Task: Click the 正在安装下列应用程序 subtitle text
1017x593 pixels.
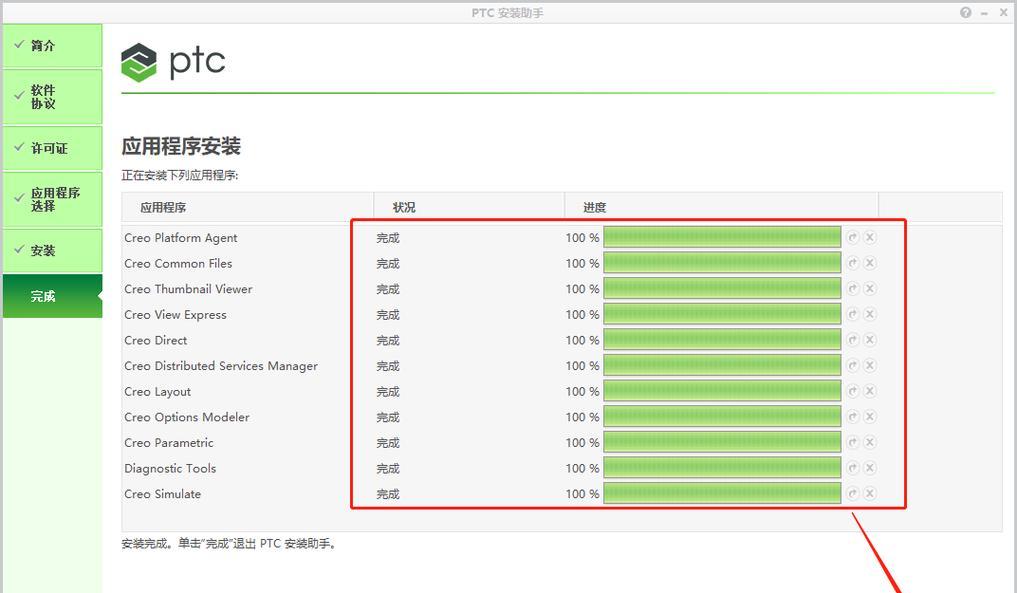Action: [180, 175]
